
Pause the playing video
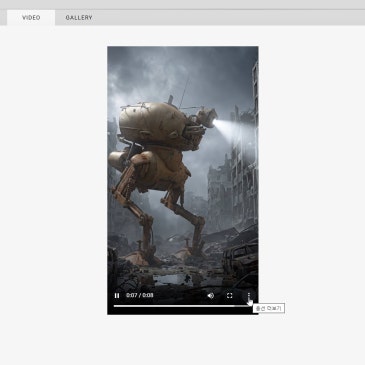pyautogui.click(x=117, y=295)
